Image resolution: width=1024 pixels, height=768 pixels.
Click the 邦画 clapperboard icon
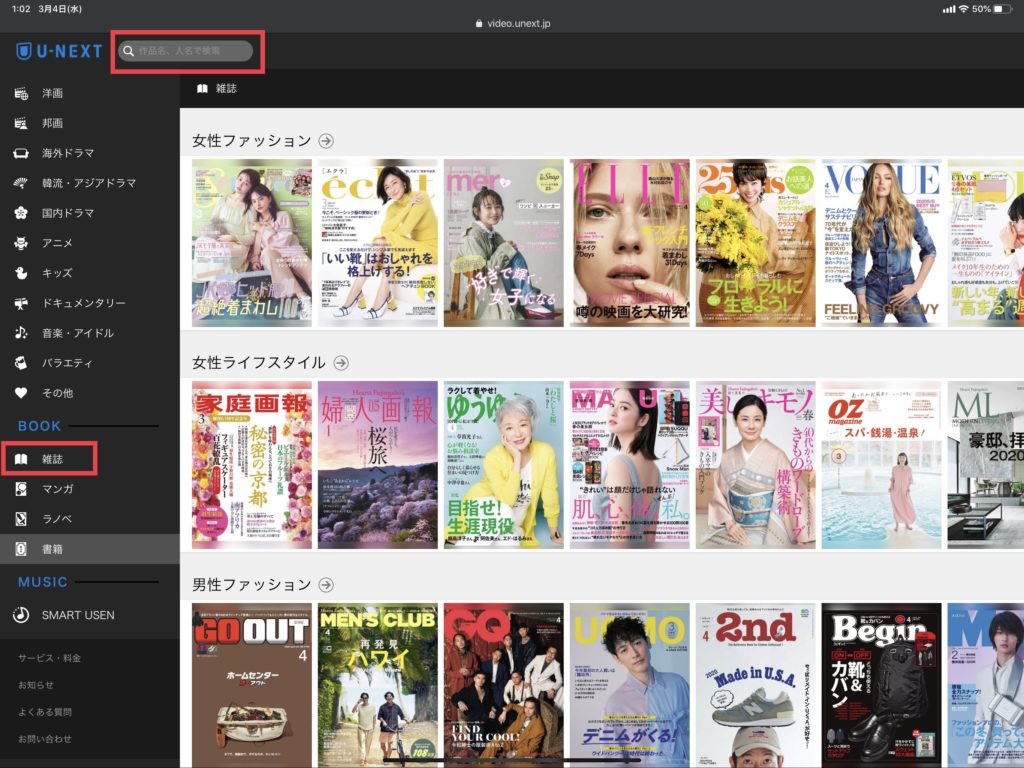pyautogui.click(x=21, y=123)
